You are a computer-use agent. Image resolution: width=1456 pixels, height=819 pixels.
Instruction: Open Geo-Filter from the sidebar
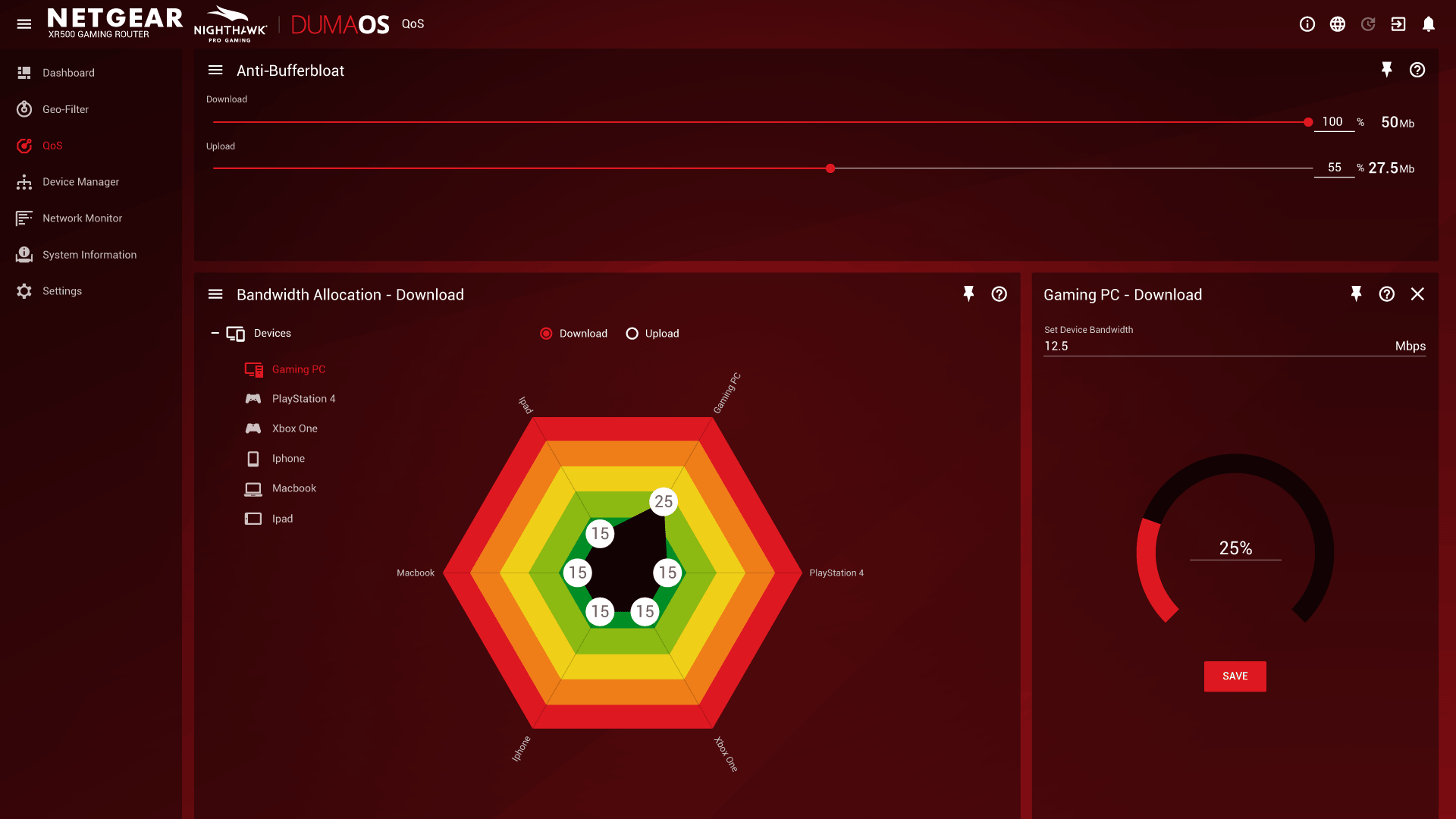pyautogui.click(x=65, y=109)
